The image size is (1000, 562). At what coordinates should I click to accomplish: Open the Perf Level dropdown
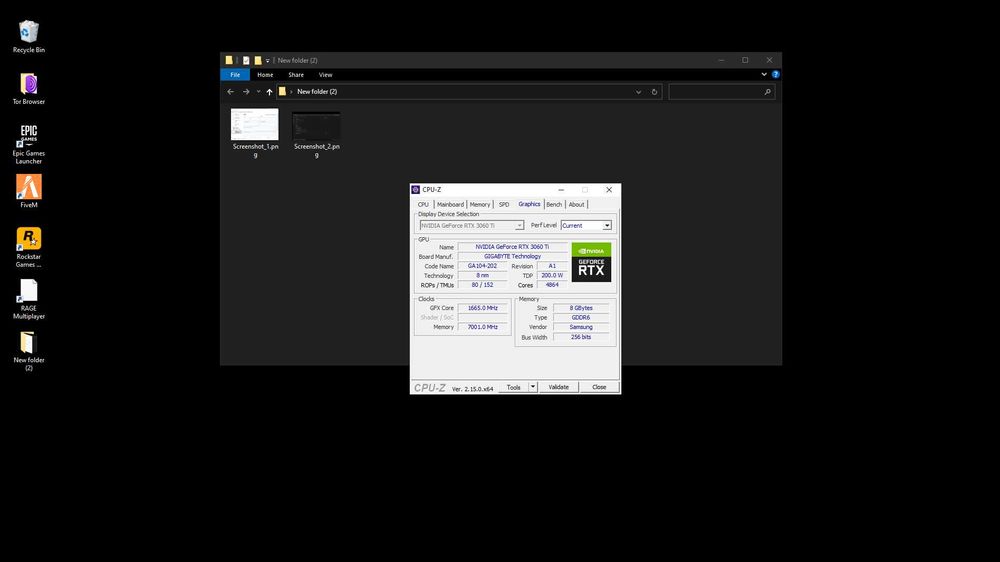point(607,225)
